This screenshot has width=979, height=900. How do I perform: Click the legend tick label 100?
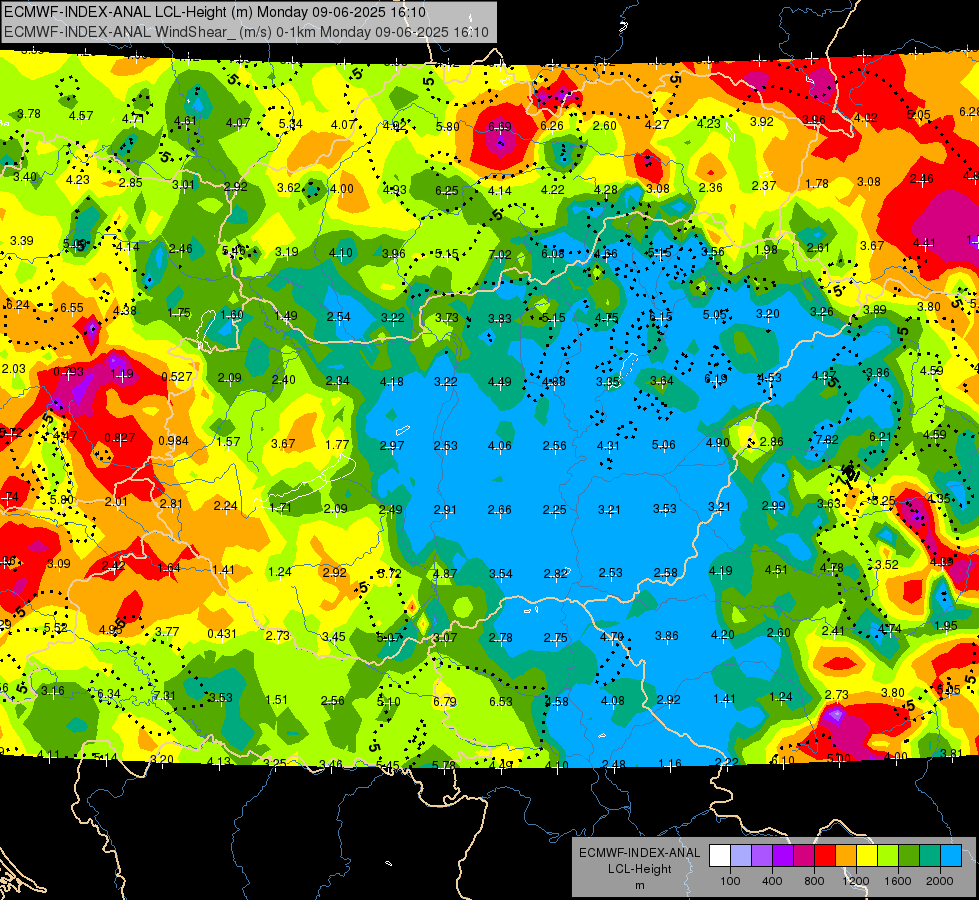click(730, 881)
